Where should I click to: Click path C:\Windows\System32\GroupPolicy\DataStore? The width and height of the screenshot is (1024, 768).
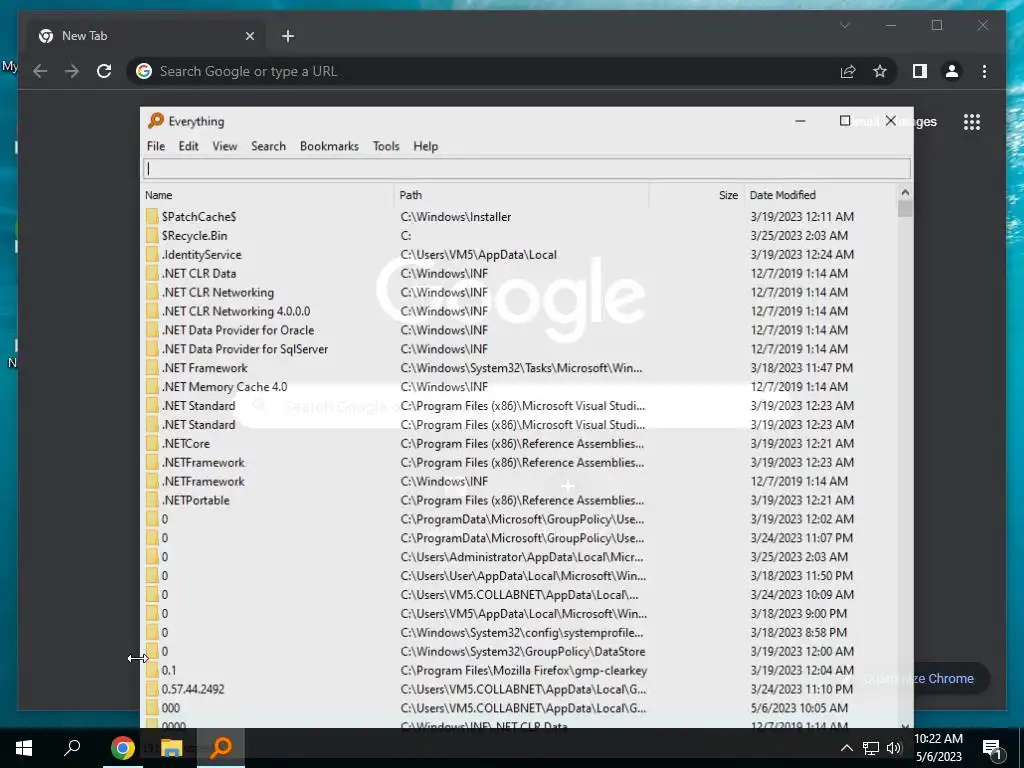click(523, 651)
